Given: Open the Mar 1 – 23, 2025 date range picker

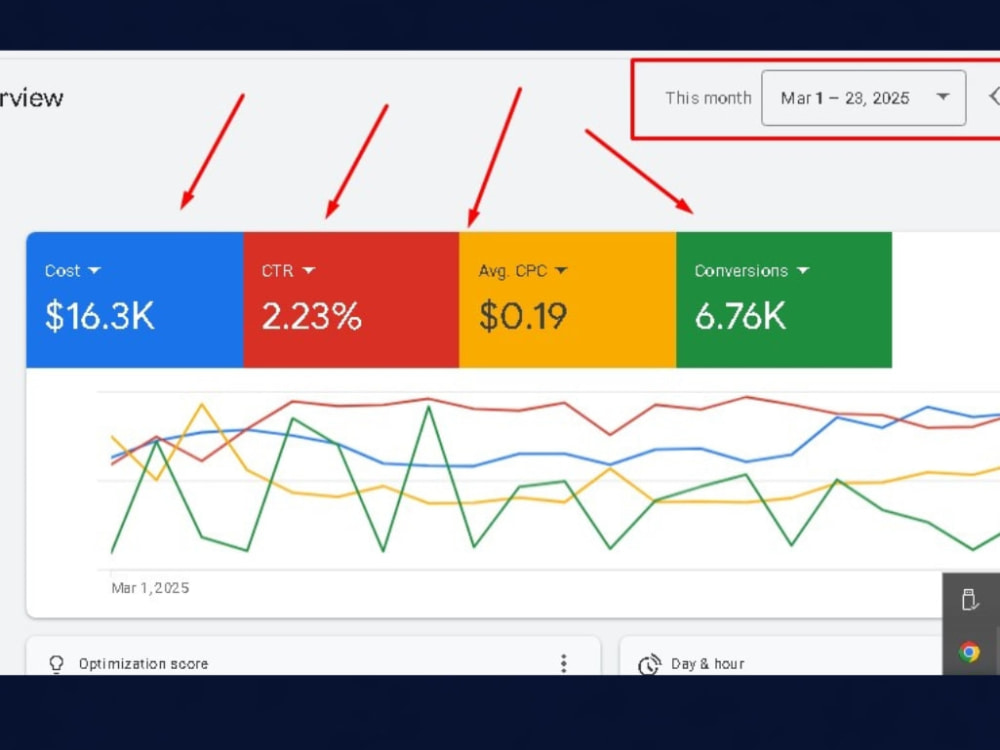Looking at the screenshot, I should pyautogui.click(x=864, y=98).
